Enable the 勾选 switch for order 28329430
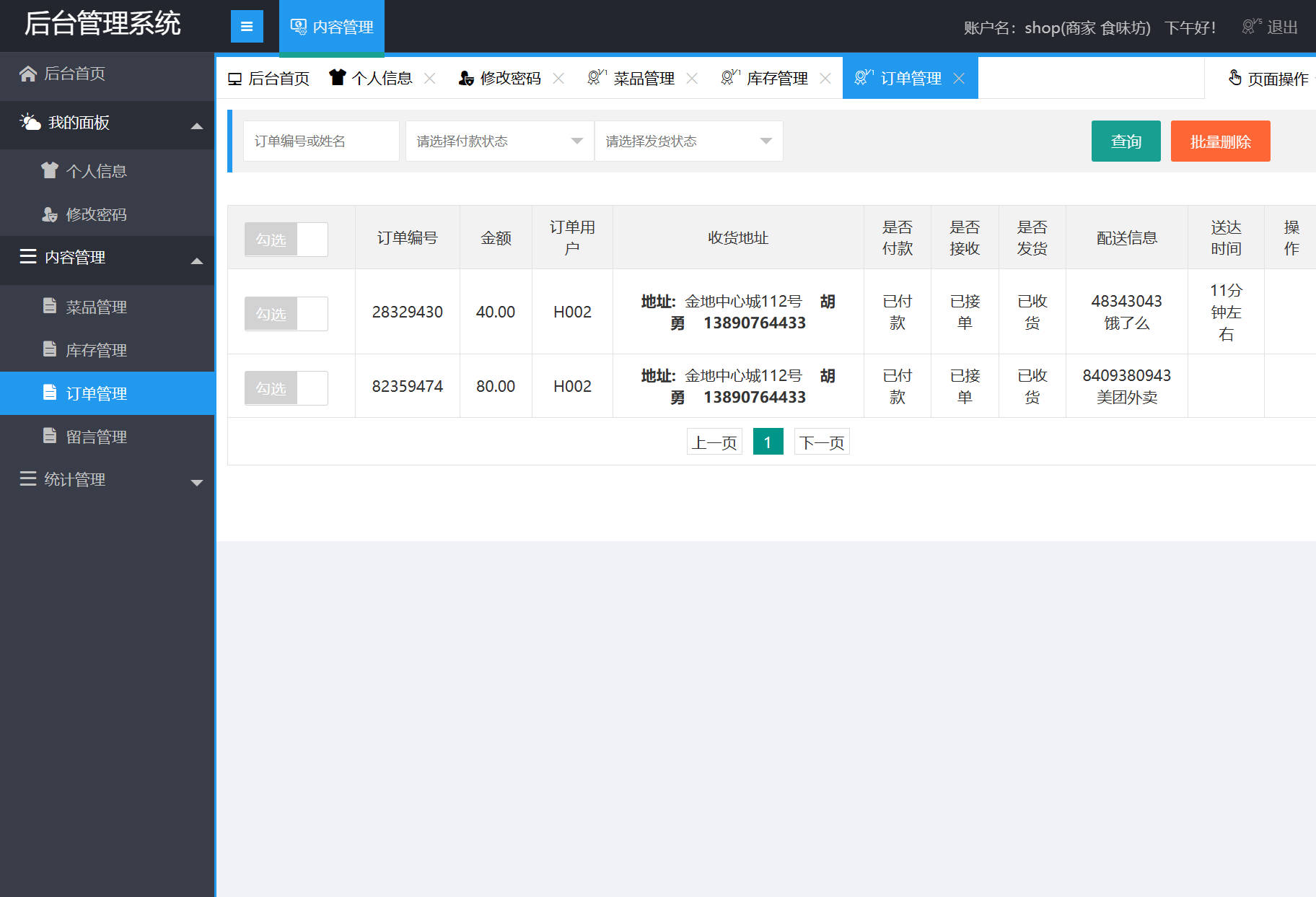This screenshot has height=897, width=1316. (x=286, y=313)
